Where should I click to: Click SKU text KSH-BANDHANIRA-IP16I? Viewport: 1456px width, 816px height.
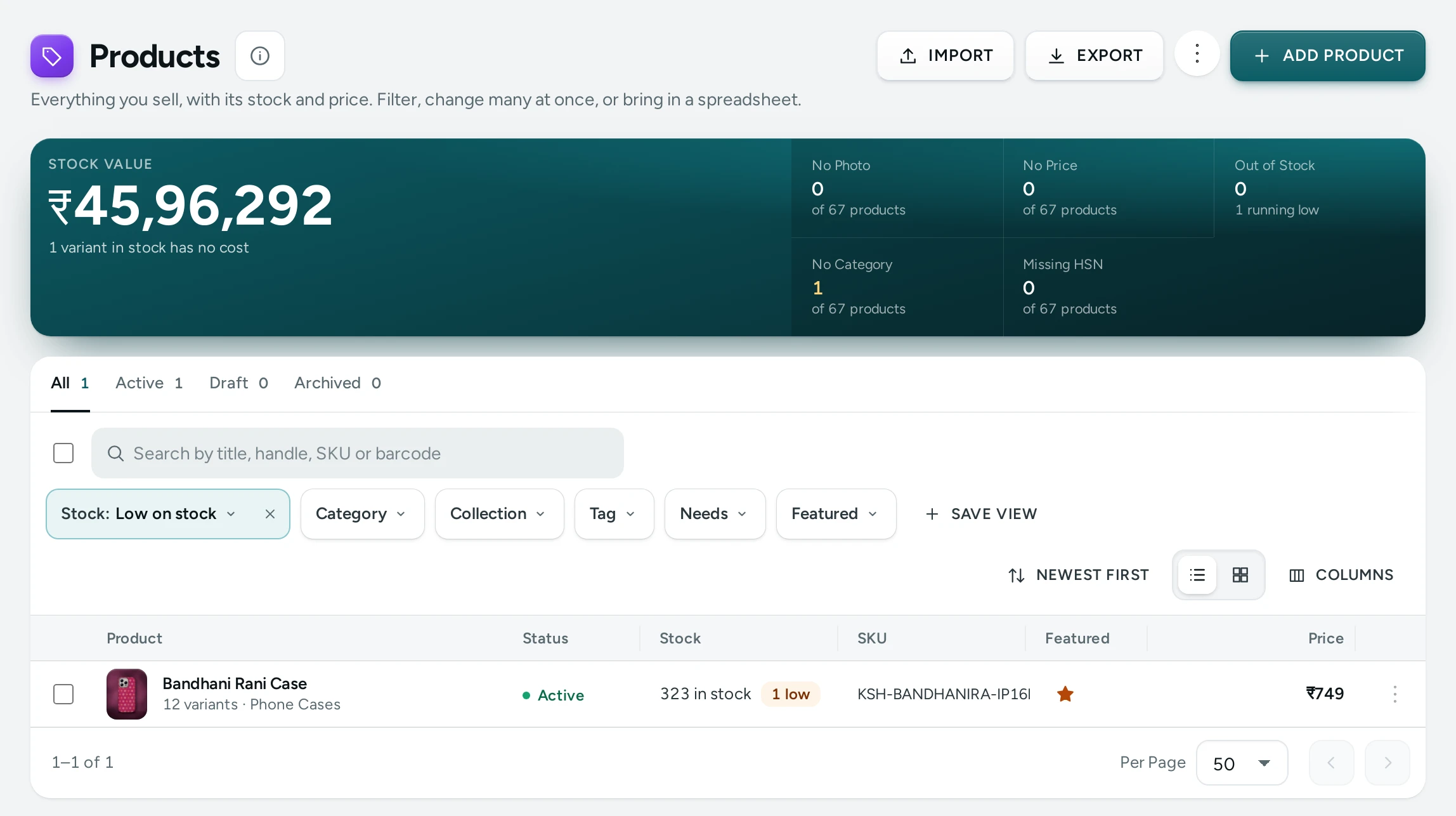944,694
